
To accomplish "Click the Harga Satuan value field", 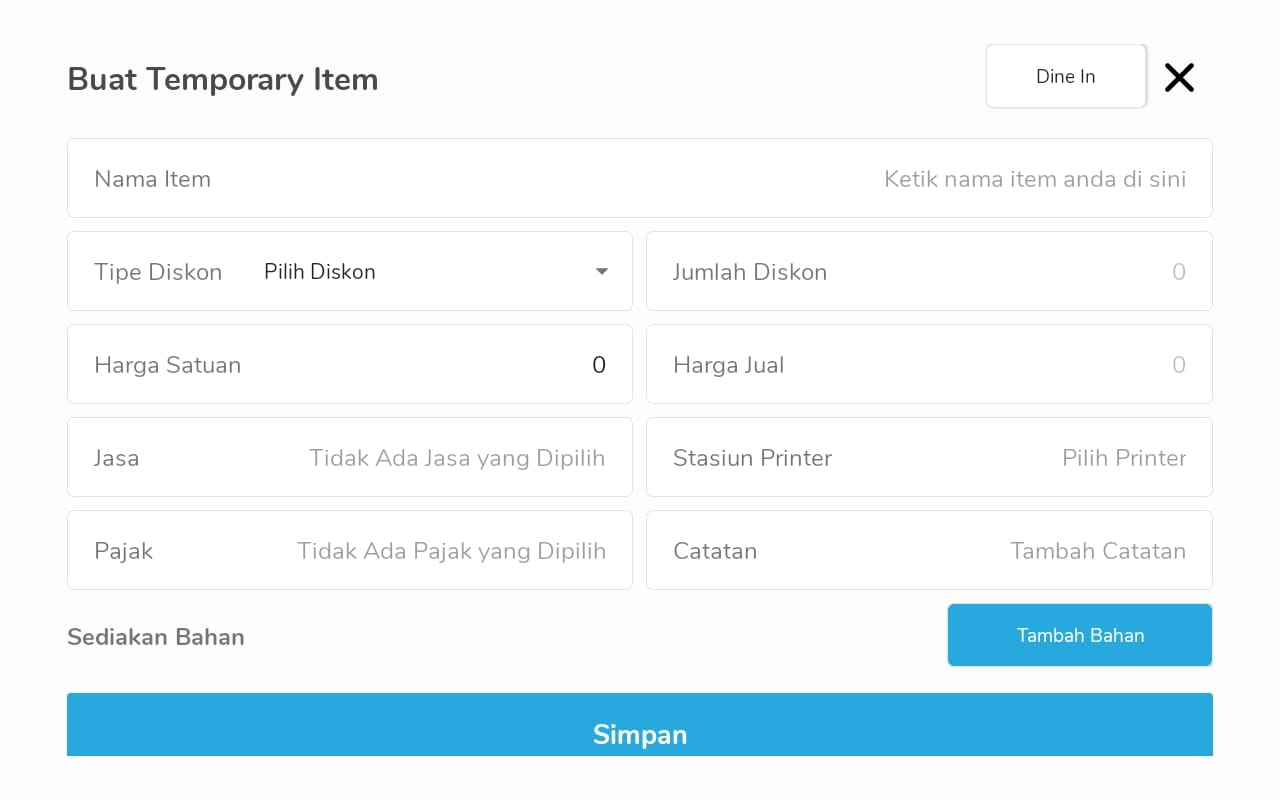I will click(350, 364).
